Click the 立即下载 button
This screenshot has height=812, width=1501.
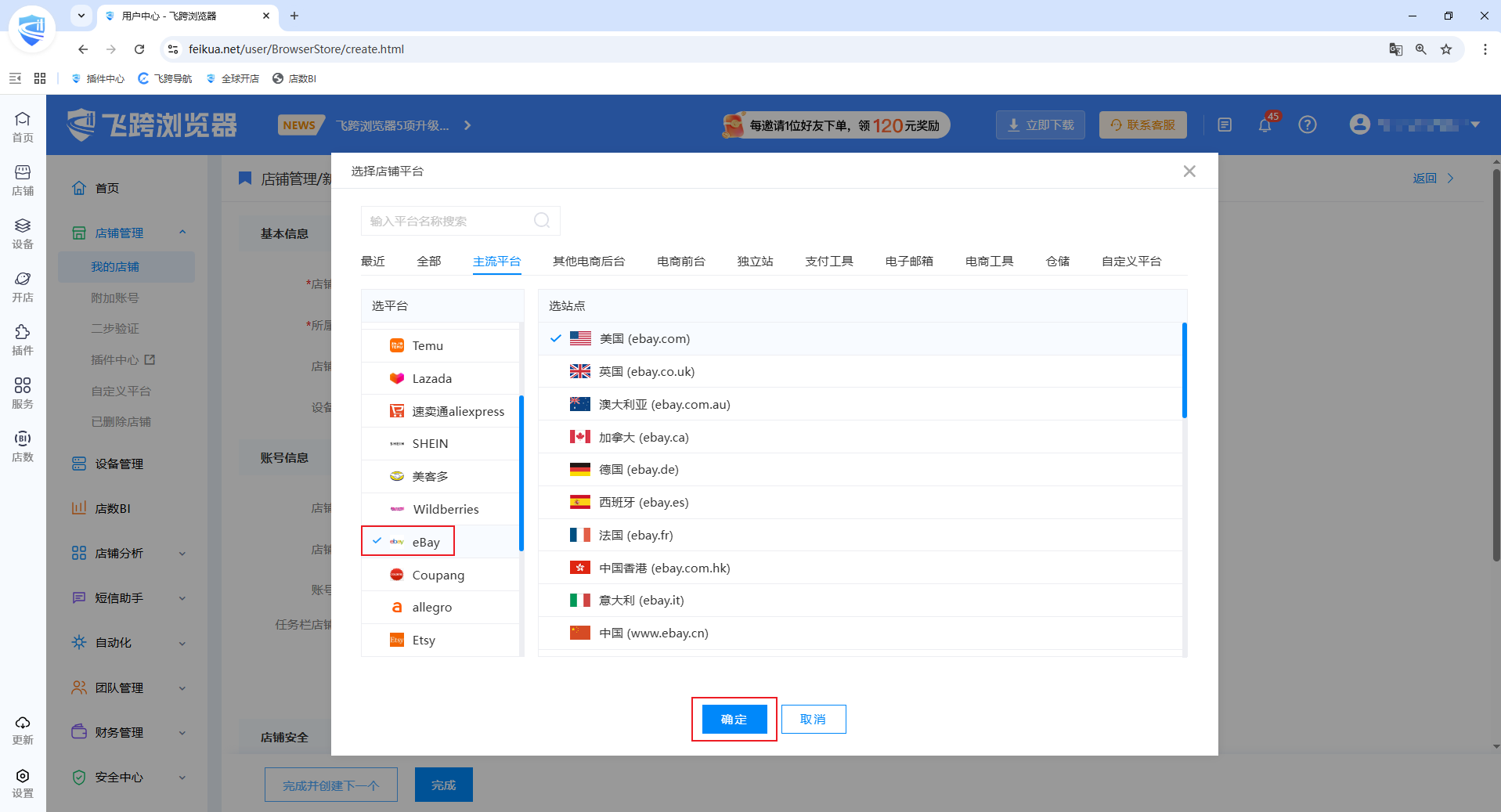coord(1041,125)
